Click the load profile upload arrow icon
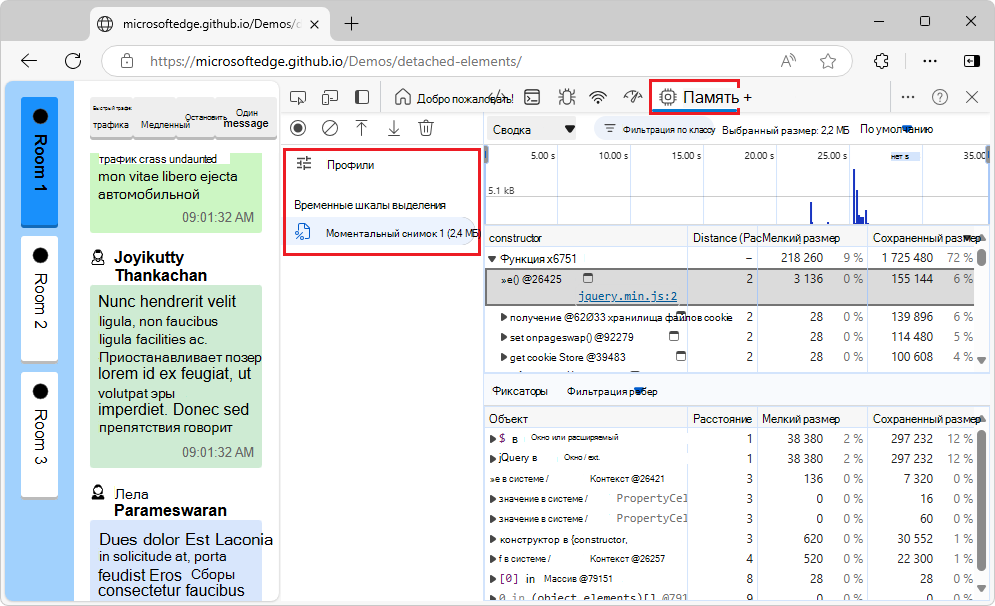Viewport: 995px width, 606px height. click(x=362, y=128)
